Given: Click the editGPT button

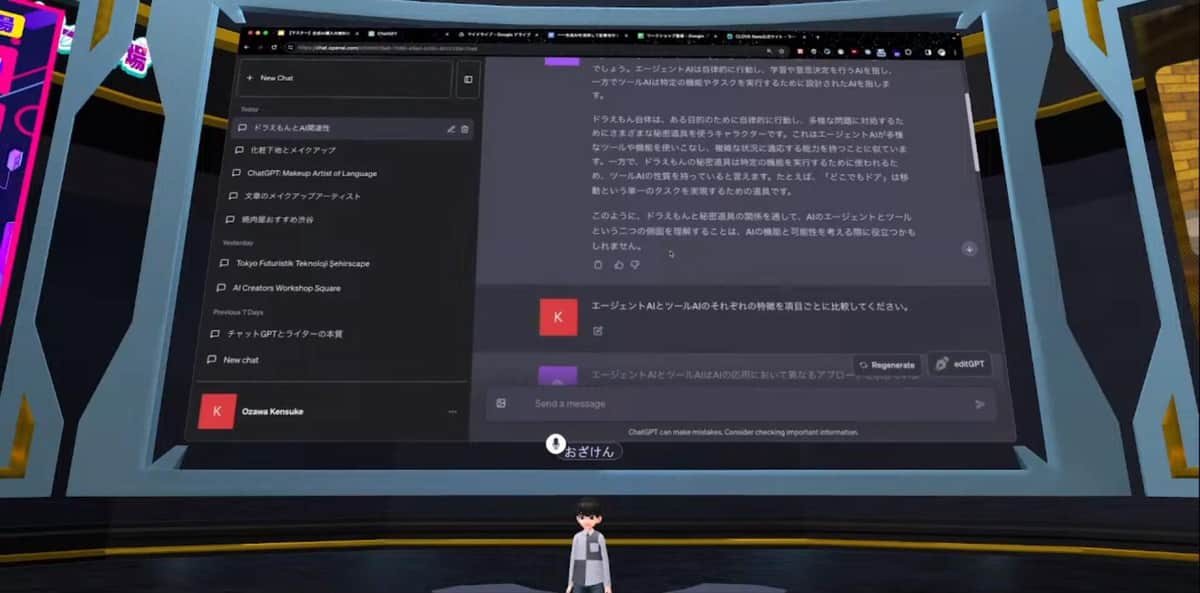Looking at the screenshot, I should [x=959, y=364].
